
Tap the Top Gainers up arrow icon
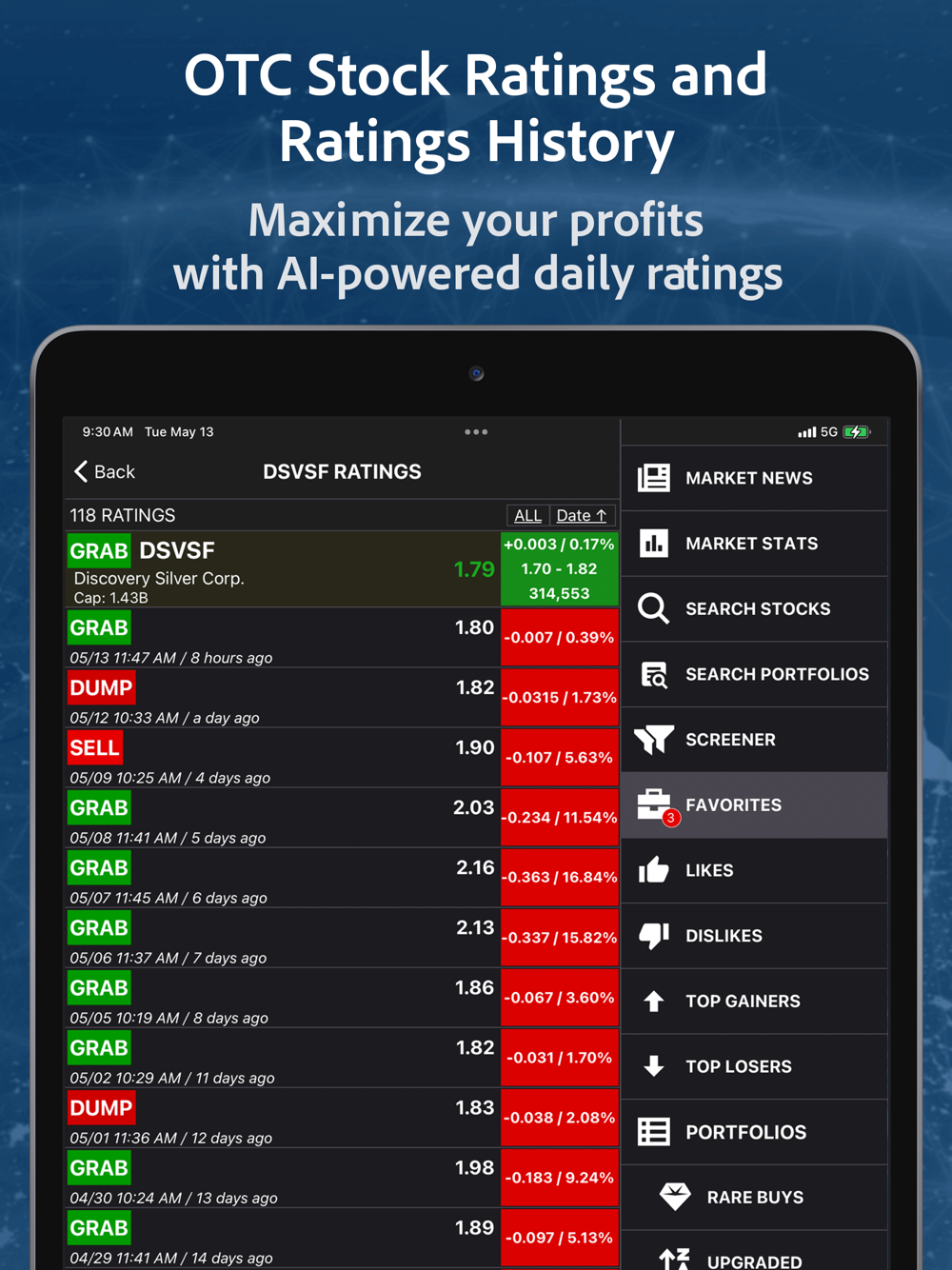click(x=654, y=1002)
